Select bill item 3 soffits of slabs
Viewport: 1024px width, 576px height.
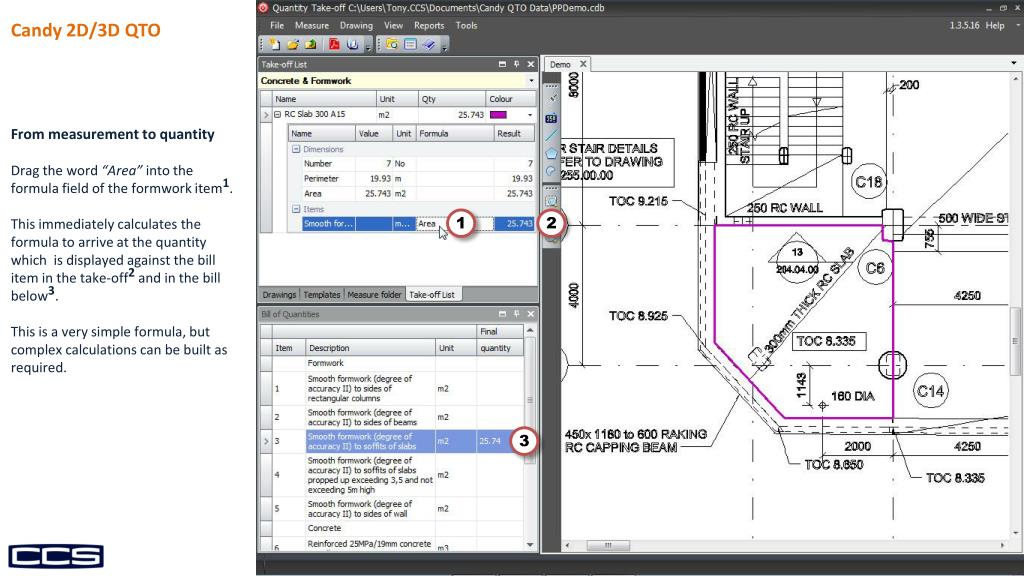click(x=397, y=441)
